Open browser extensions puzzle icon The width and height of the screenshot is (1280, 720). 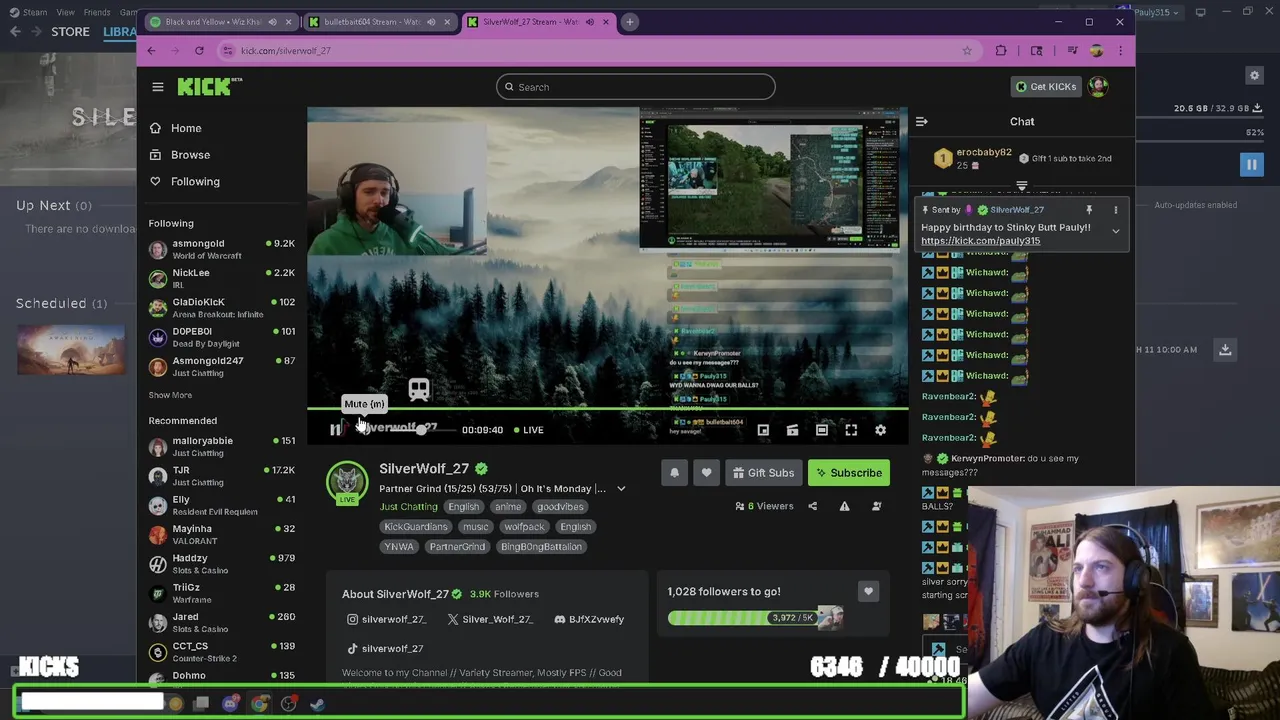click(1001, 51)
